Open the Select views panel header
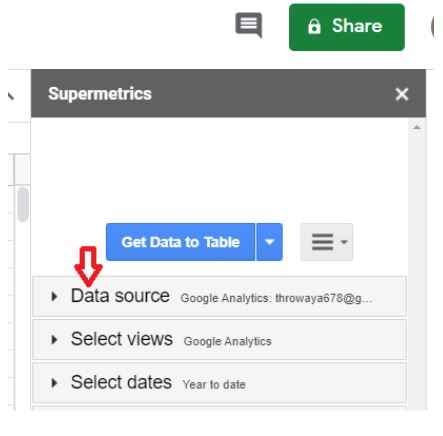 [x=219, y=340]
